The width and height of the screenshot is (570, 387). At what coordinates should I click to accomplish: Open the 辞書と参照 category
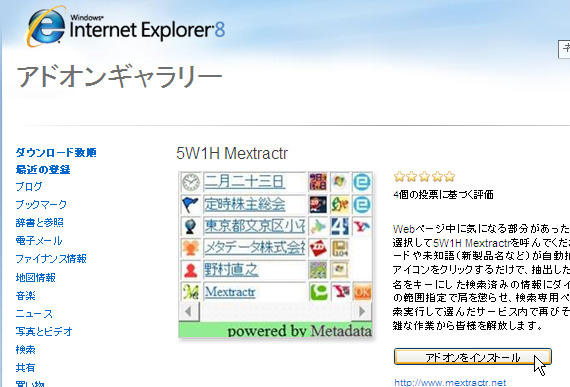pos(40,222)
